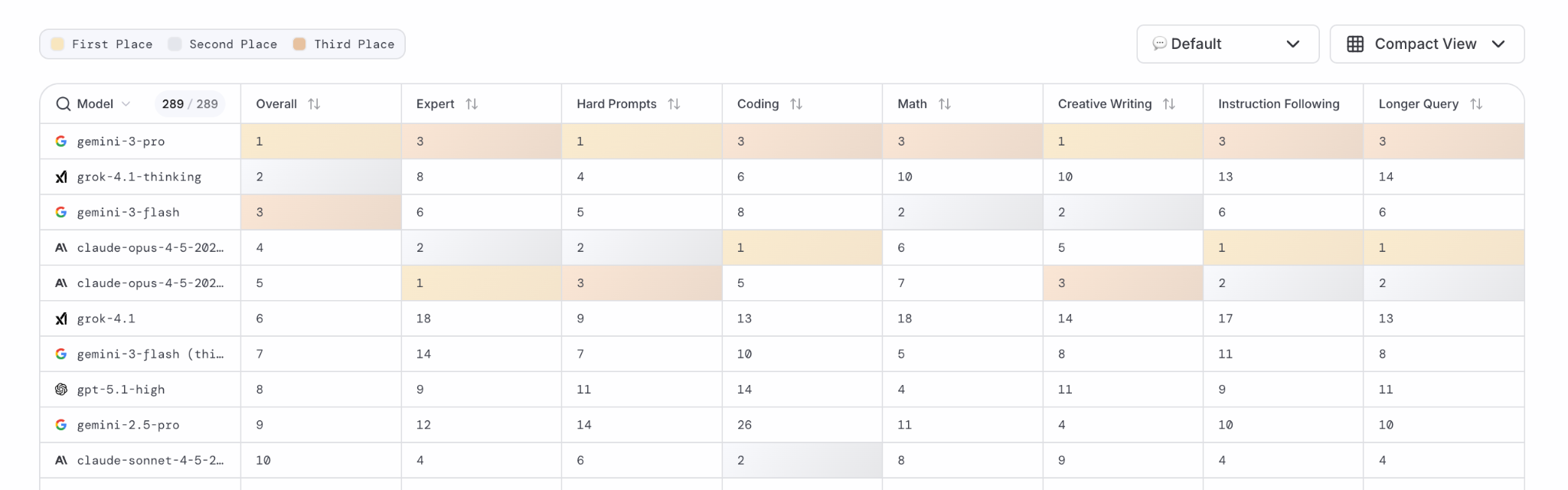Sort by the Longer Query column arrows
The image size is (1568, 490).
1476,104
